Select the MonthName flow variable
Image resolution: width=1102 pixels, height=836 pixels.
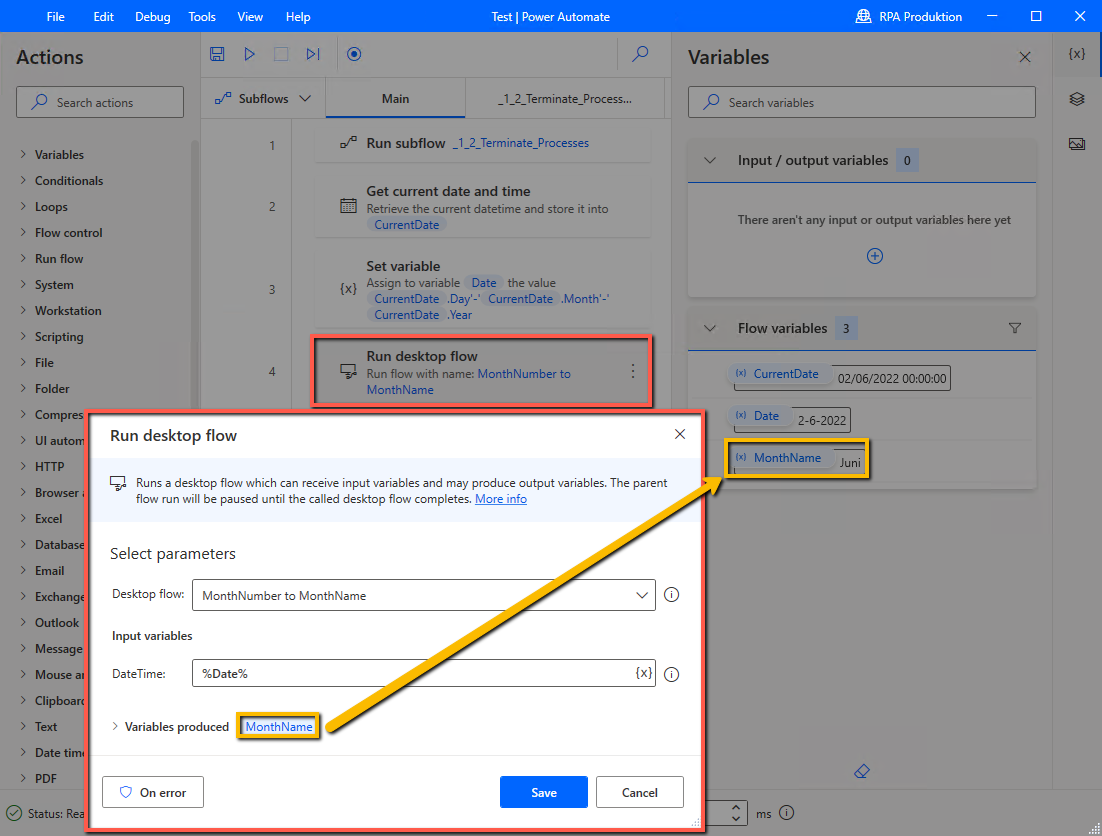pyautogui.click(x=781, y=458)
